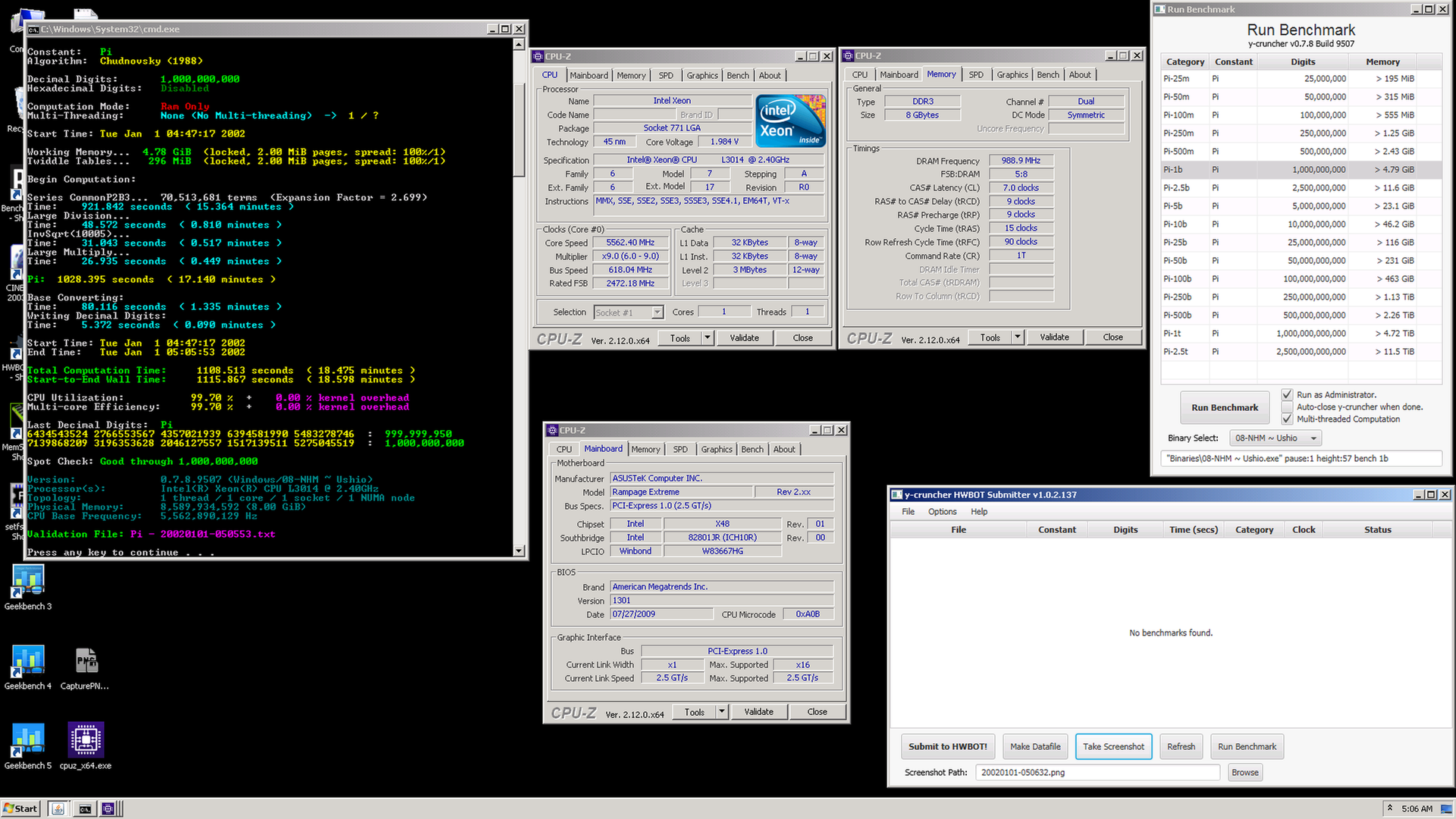Image resolution: width=1456 pixels, height=819 pixels.
Task: Click the benchmark command line field
Action: point(1301,459)
